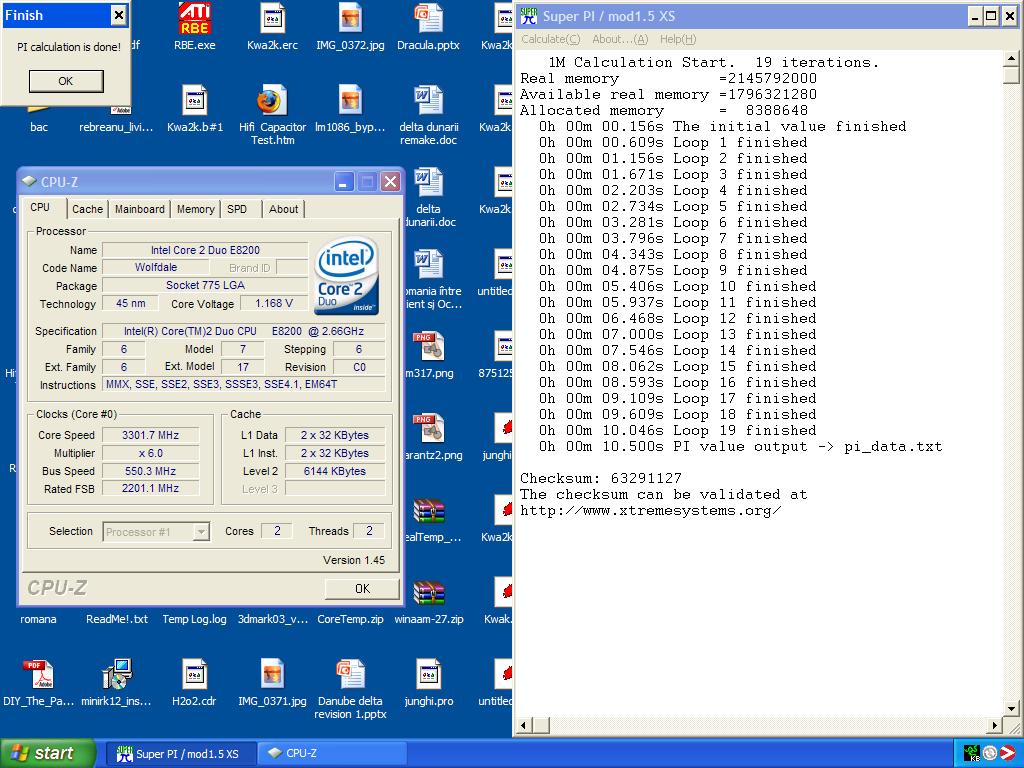Switch to the About tab in CPU-Z
Viewport: 1024px width, 768px height.
283,209
